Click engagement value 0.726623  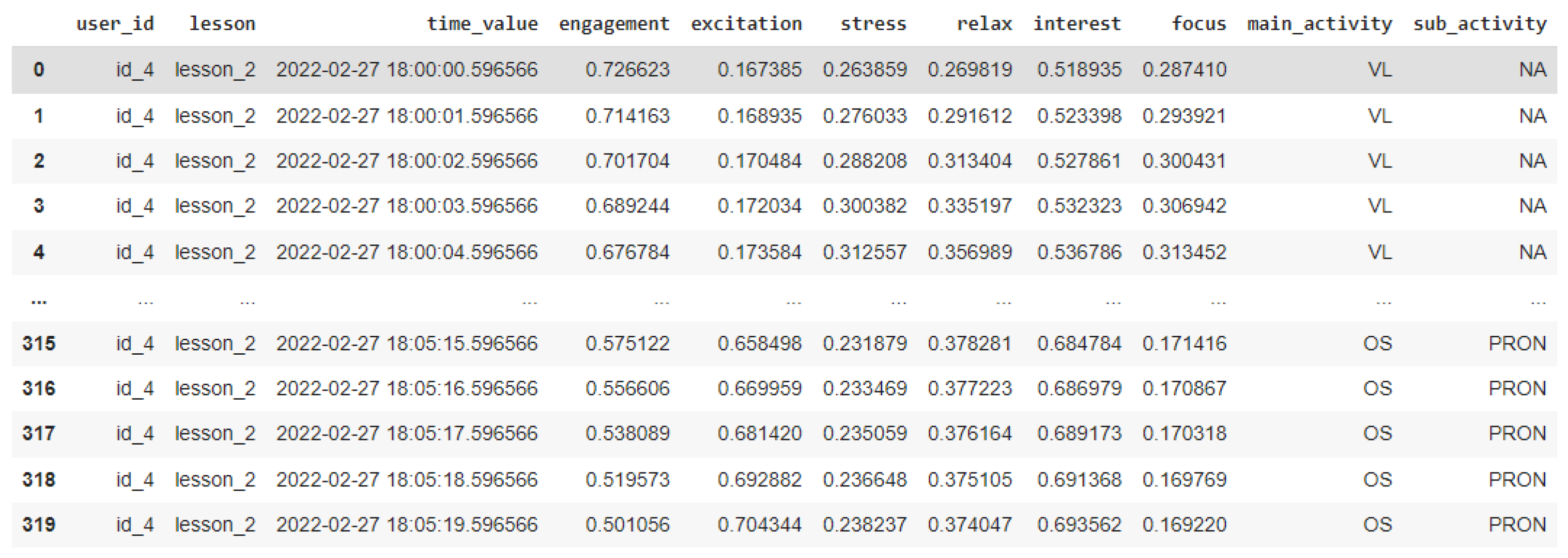point(627,69)
